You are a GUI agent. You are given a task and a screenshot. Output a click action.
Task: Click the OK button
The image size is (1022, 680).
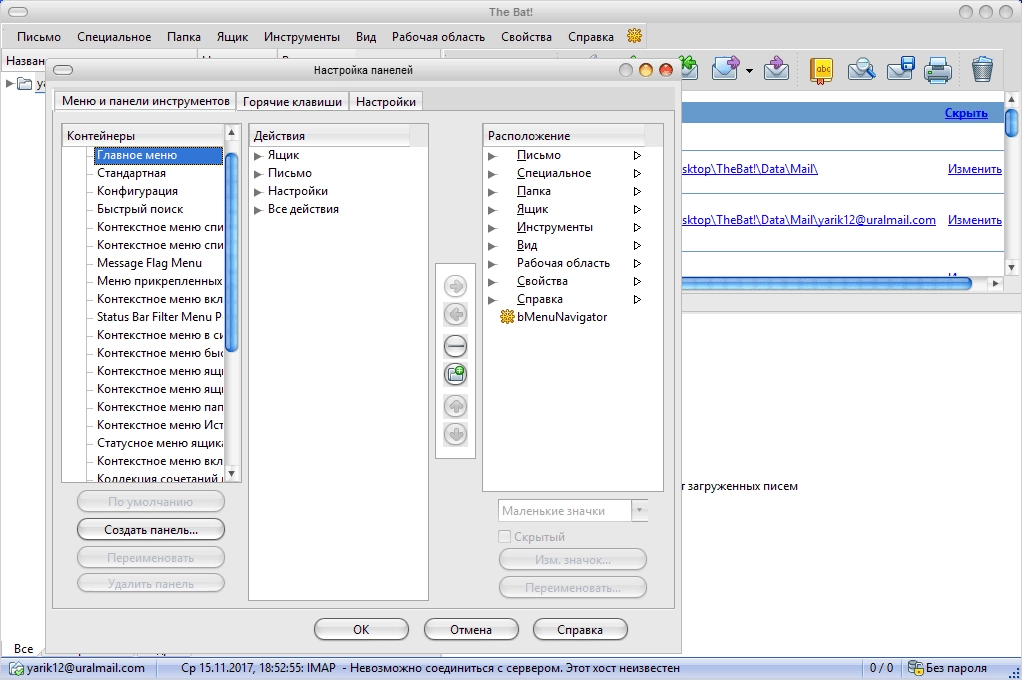pyautogui.click(x=361, y=630)
